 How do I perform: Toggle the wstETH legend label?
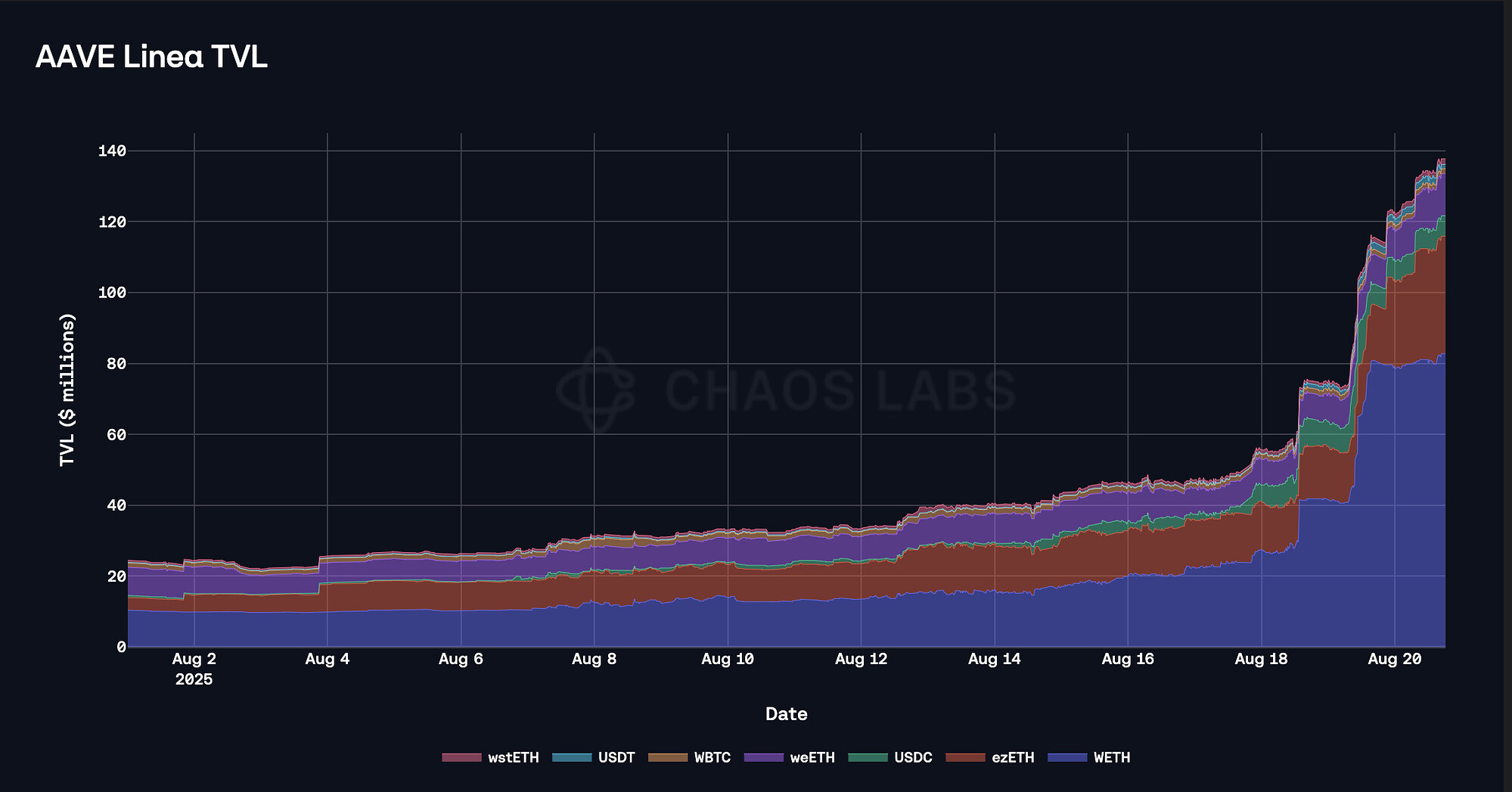click(x=514, y=757)
